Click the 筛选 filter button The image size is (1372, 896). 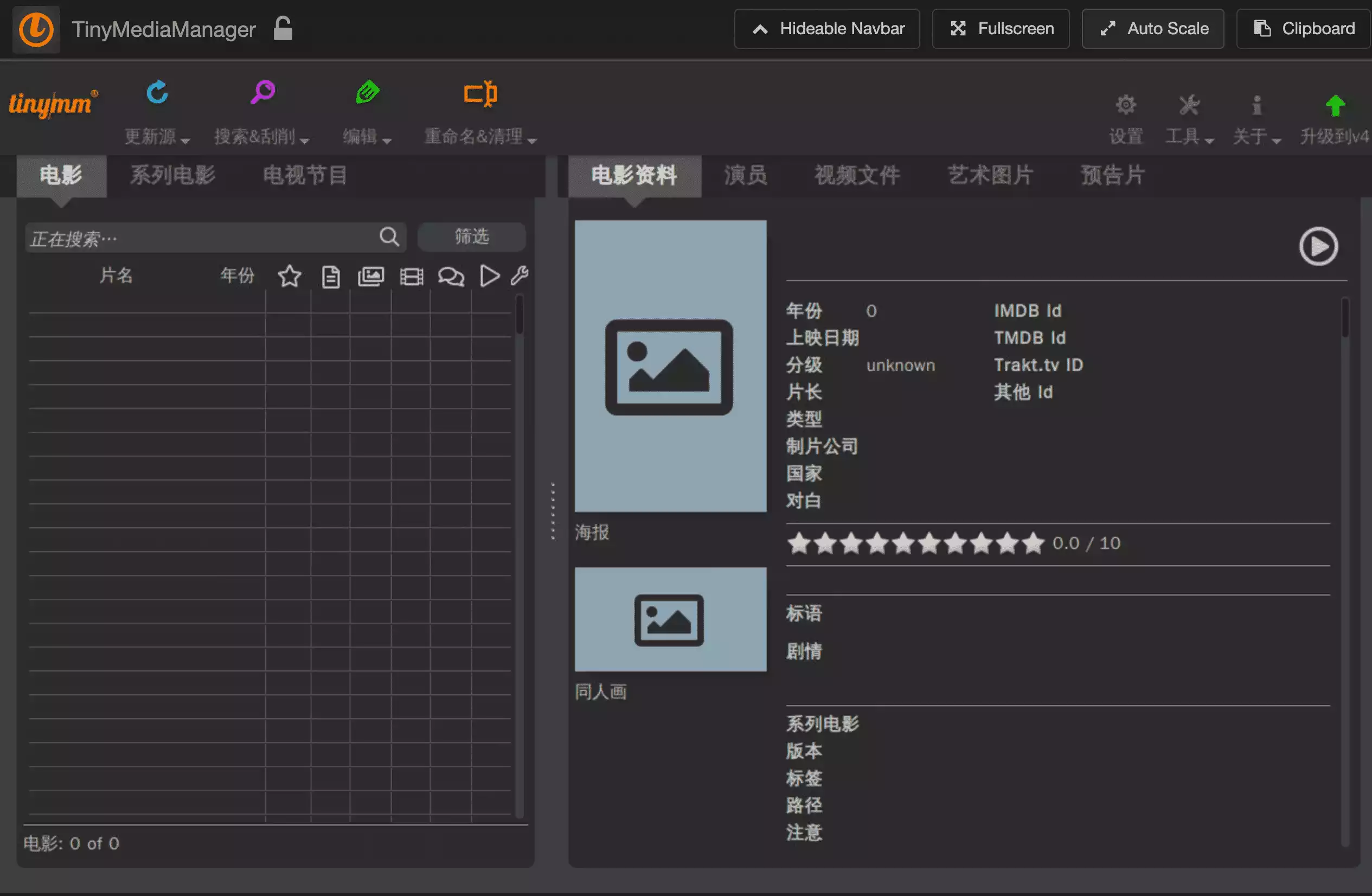[x=471, y=237]
